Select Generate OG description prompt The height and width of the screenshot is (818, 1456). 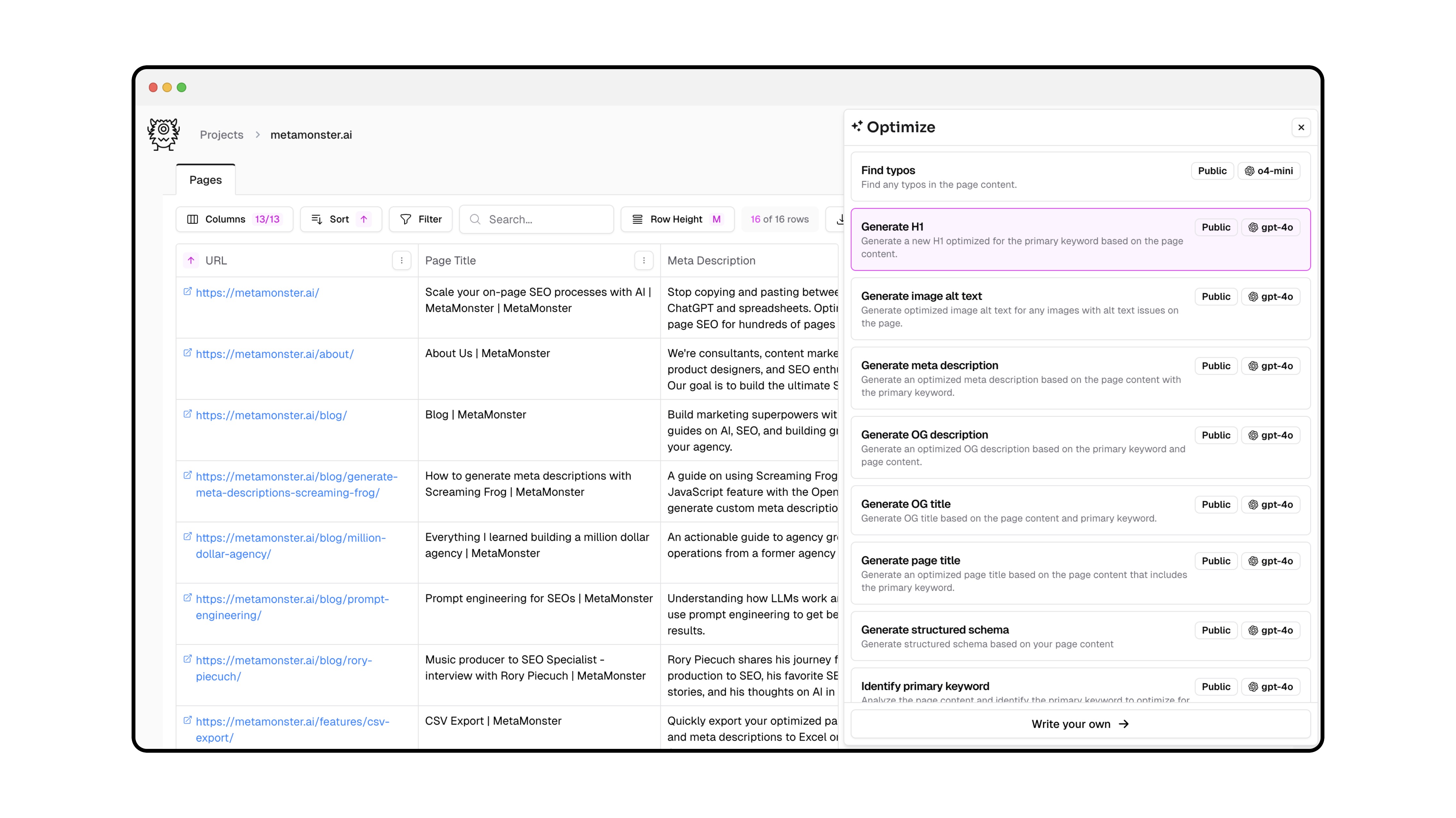pyautogui.click(x=1080, y=447)
